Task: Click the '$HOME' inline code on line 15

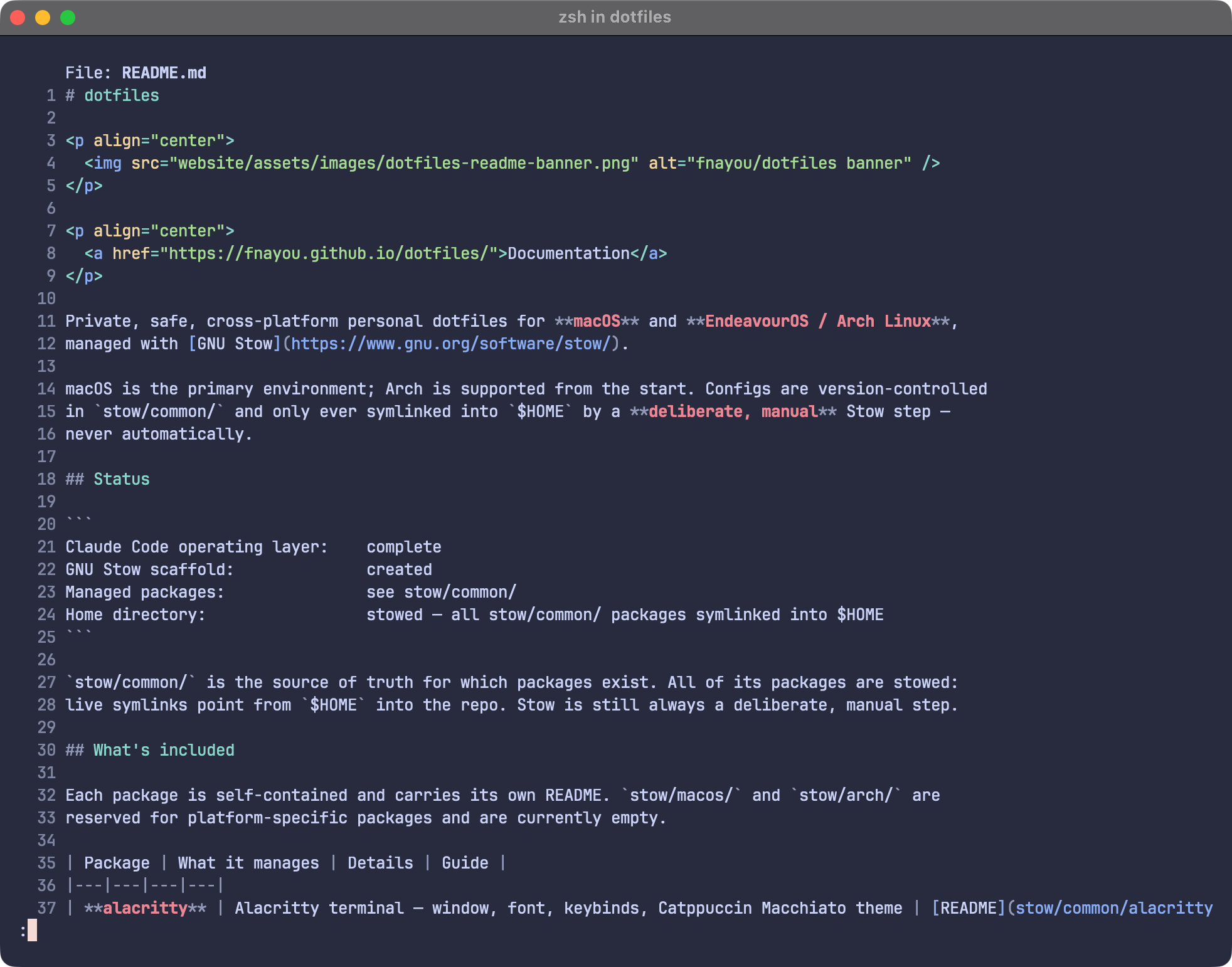Action: 540,411
